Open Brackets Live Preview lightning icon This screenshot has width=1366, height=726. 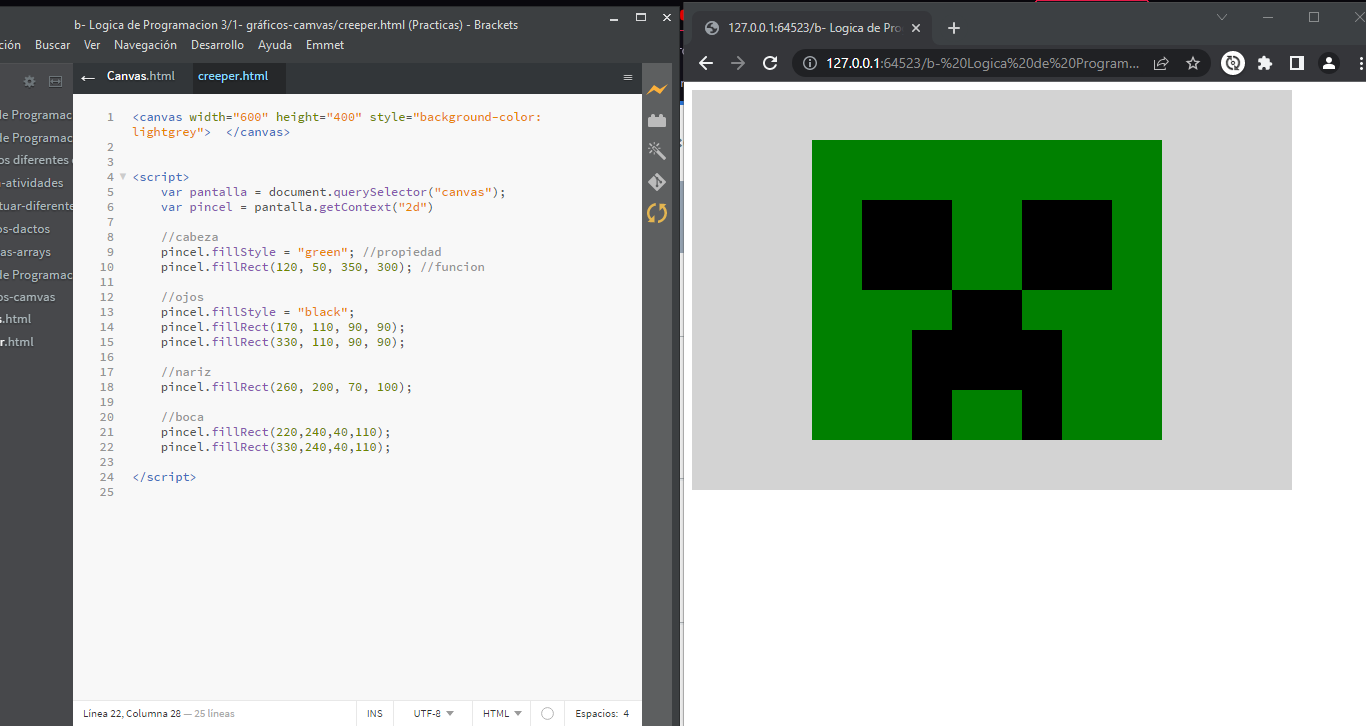pyautogui.click(x=656, y=90)
